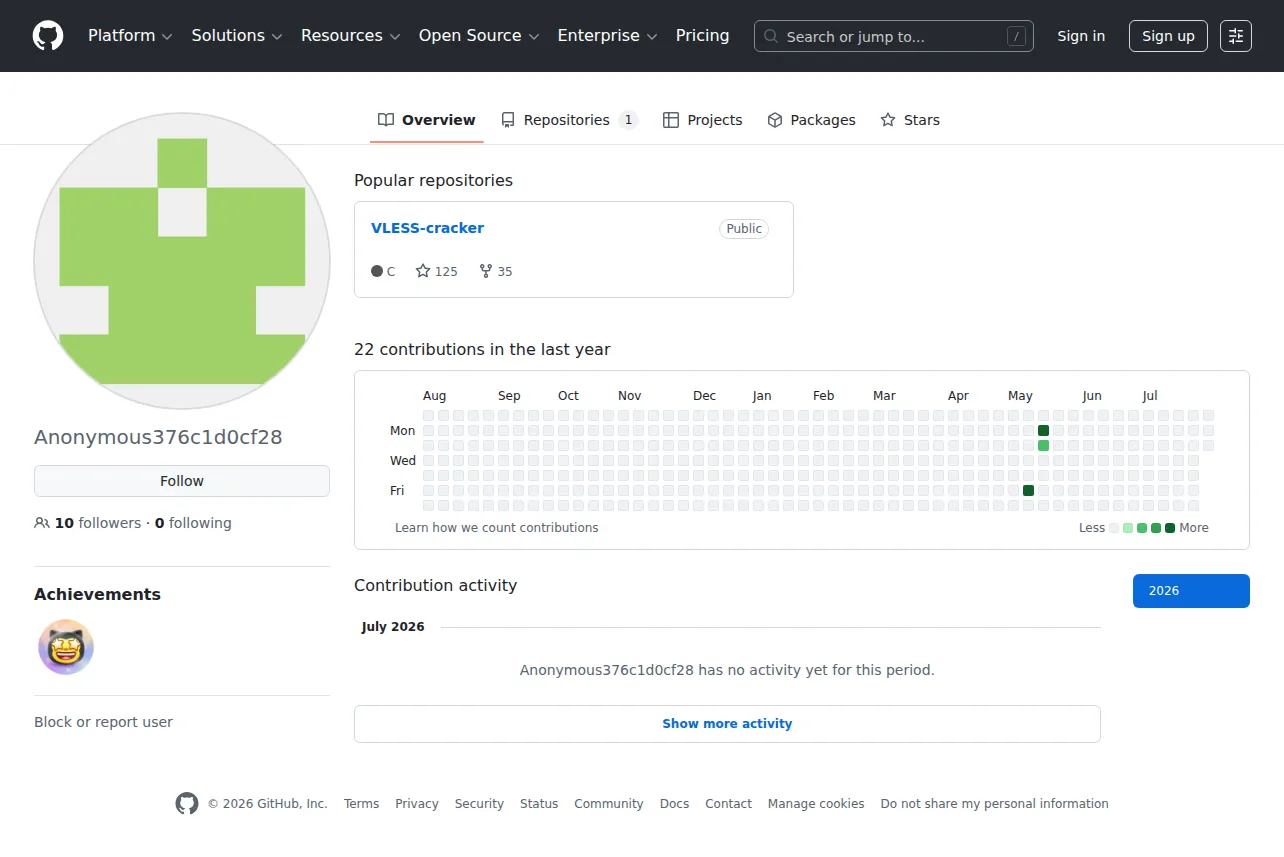Open the Projects tab
Screen dimensions: 1284x857
click(703, 120)
